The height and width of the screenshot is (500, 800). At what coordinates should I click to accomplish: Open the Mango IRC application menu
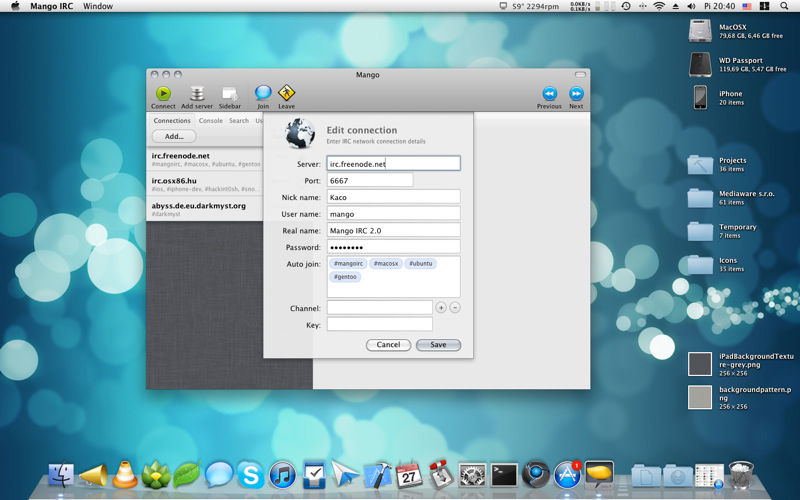click(52, 6)
